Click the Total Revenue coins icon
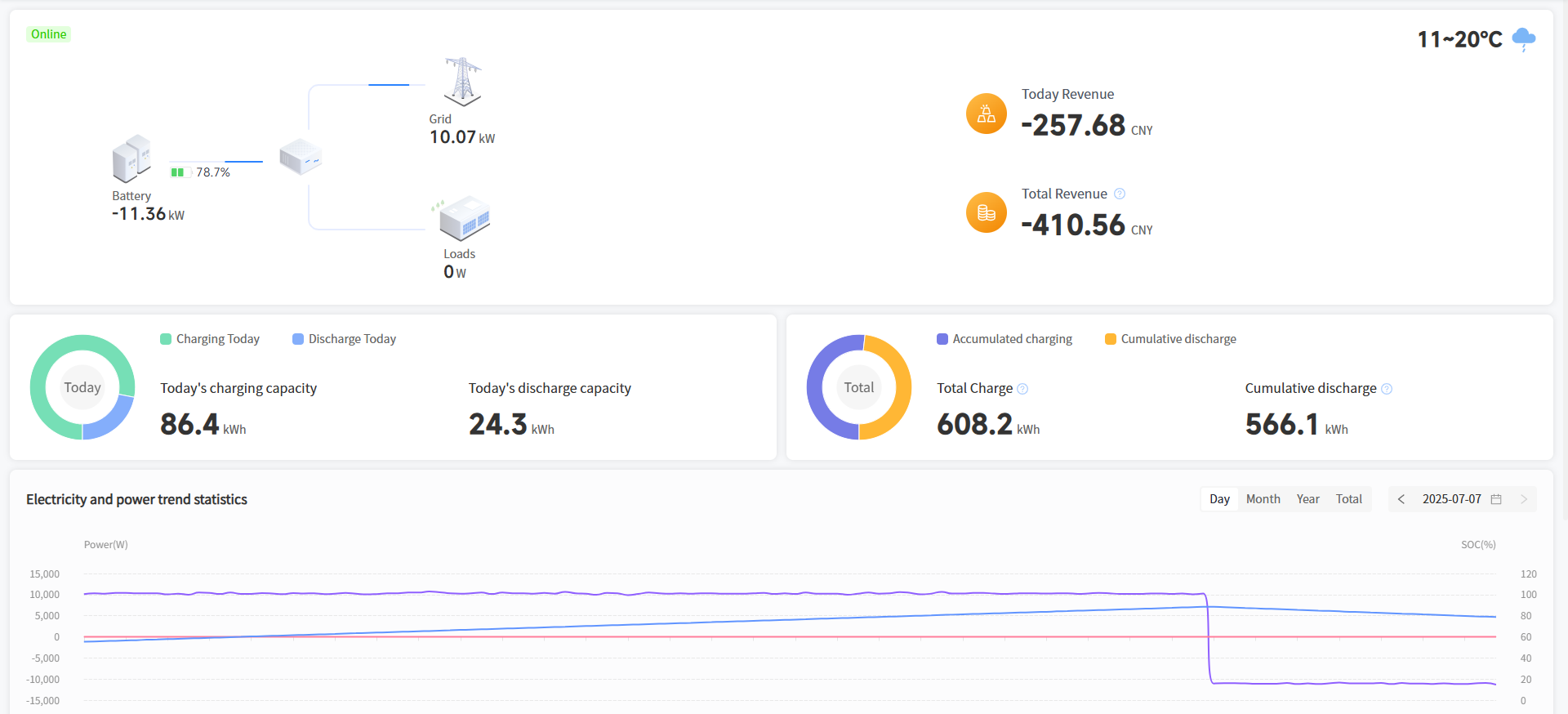 986,212
